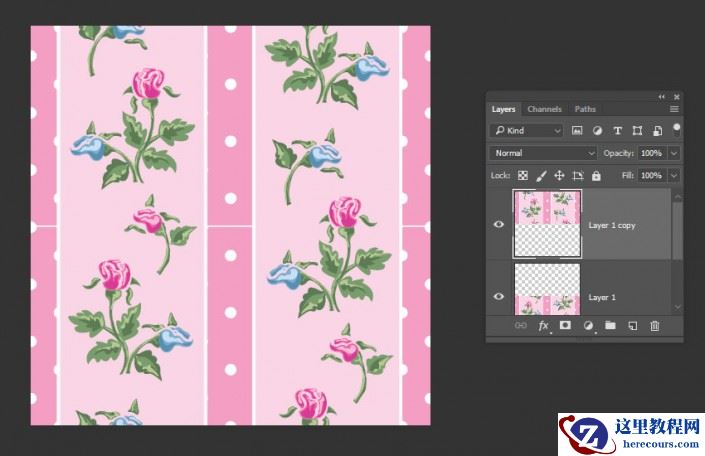Select the Layers tab
Screen dimensions: 705x456
[x=503, y=109]
